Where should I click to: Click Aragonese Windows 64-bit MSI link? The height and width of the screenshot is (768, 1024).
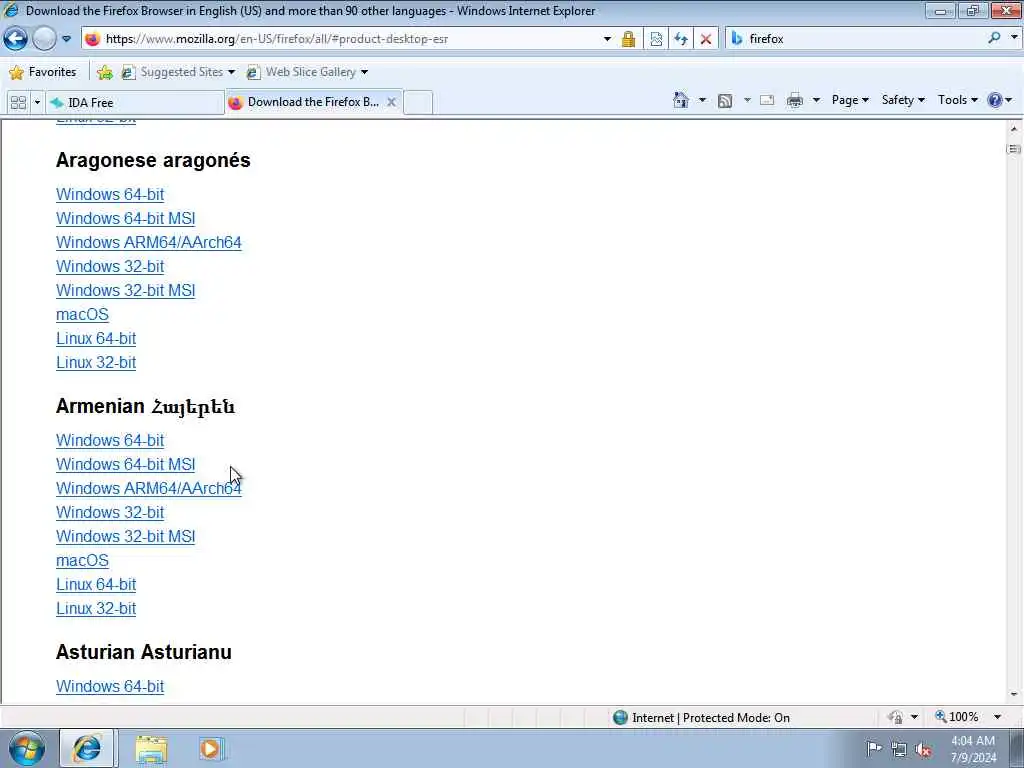[125, 219]
